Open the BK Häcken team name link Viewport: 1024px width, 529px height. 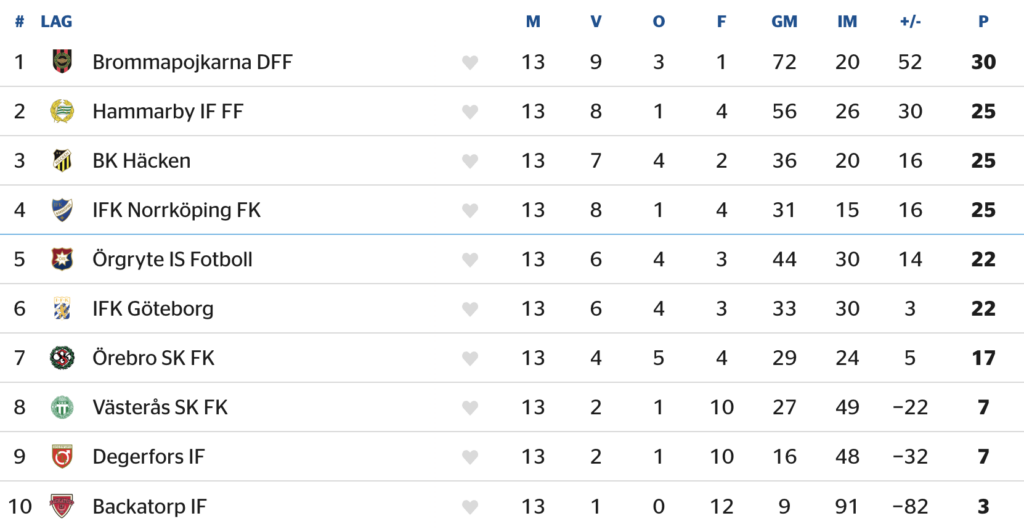click(141, 161)
